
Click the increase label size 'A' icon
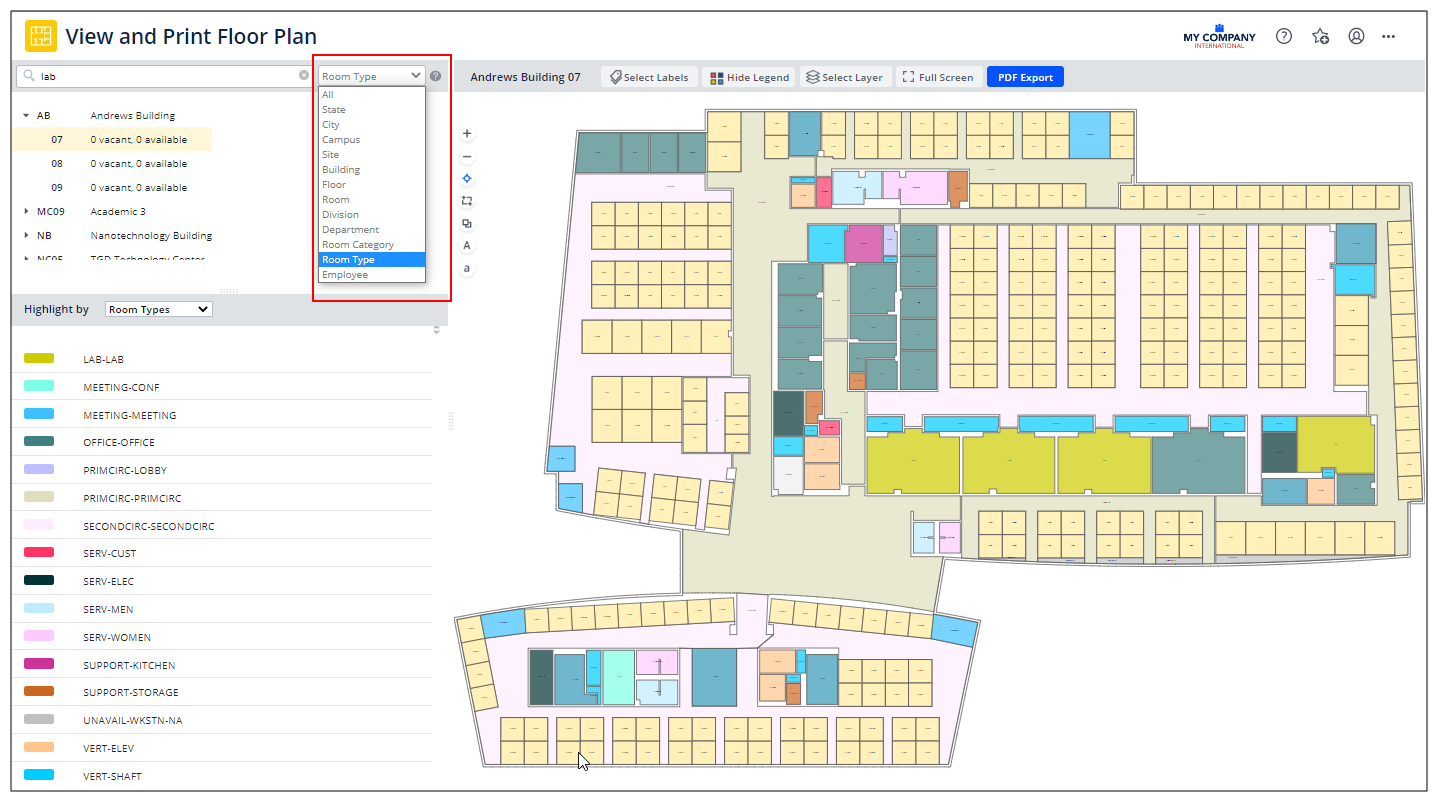(x=467, y=246)
